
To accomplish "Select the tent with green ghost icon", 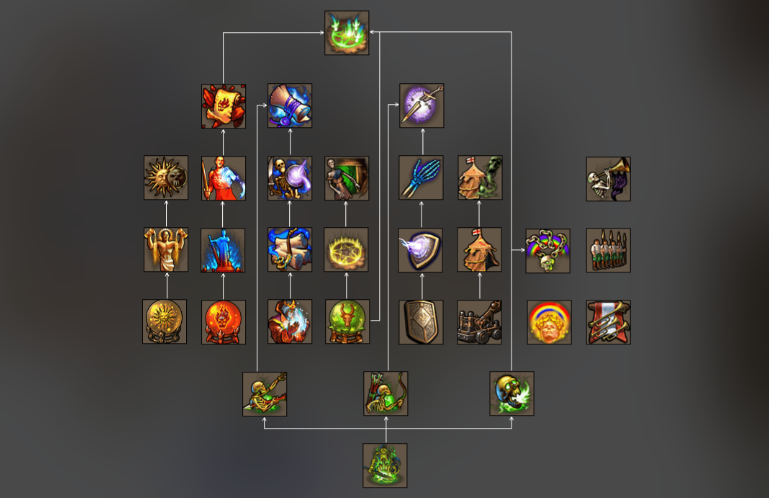I will tap(480, 178).
